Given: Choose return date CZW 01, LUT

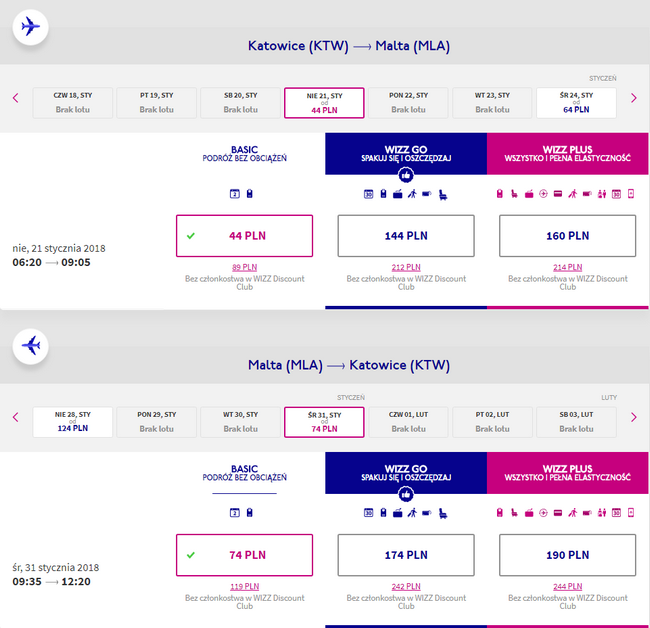Looking at the screenshot, I should 408,422.
